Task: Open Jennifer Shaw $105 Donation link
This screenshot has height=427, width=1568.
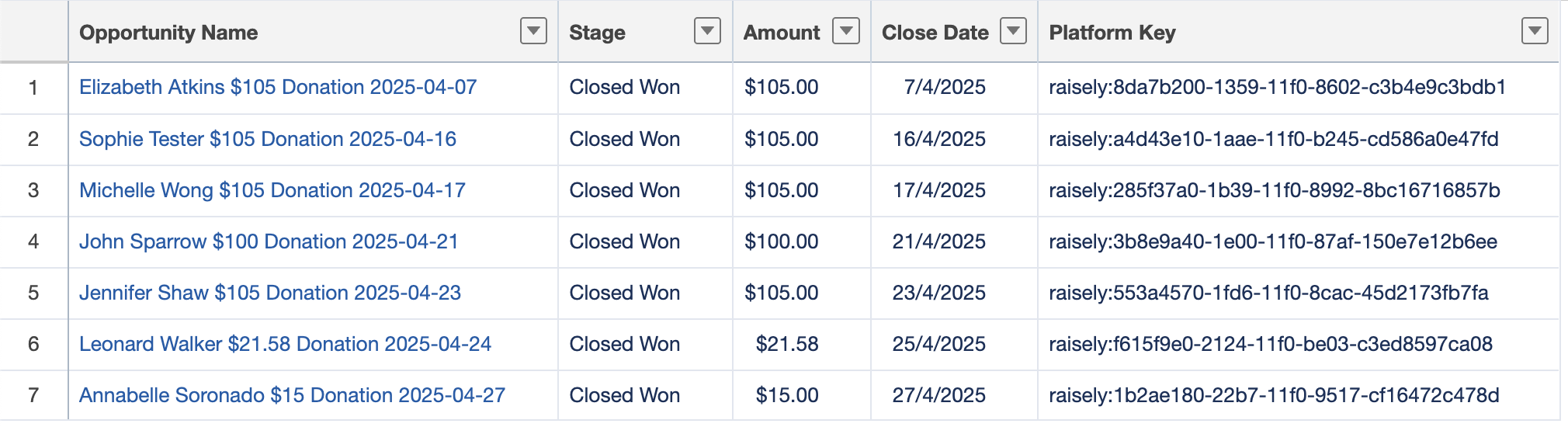Action: pyautogui.click(x=270, y=293)
